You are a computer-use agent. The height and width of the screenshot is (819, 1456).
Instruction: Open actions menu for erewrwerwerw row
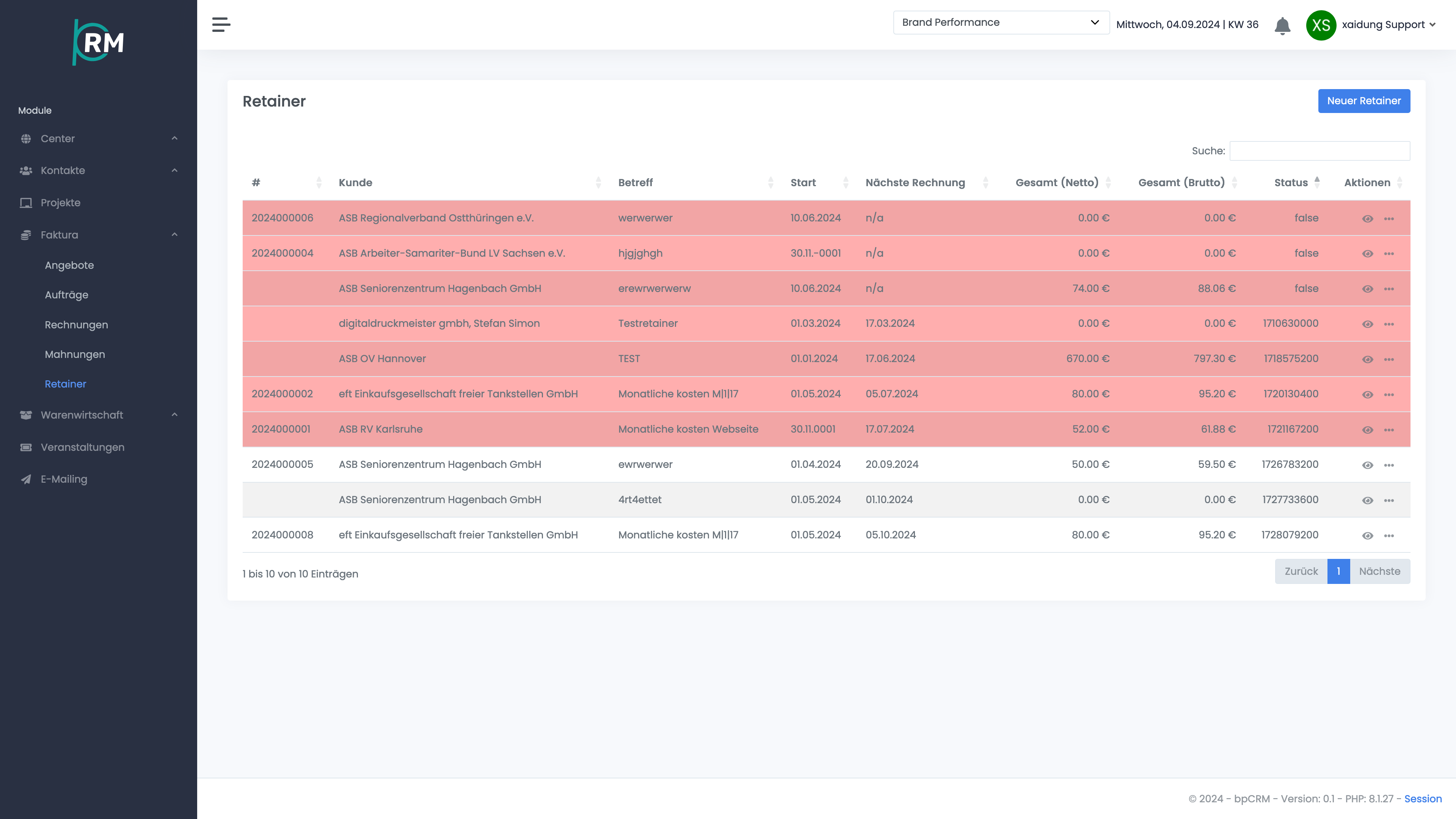[1389, 289]
